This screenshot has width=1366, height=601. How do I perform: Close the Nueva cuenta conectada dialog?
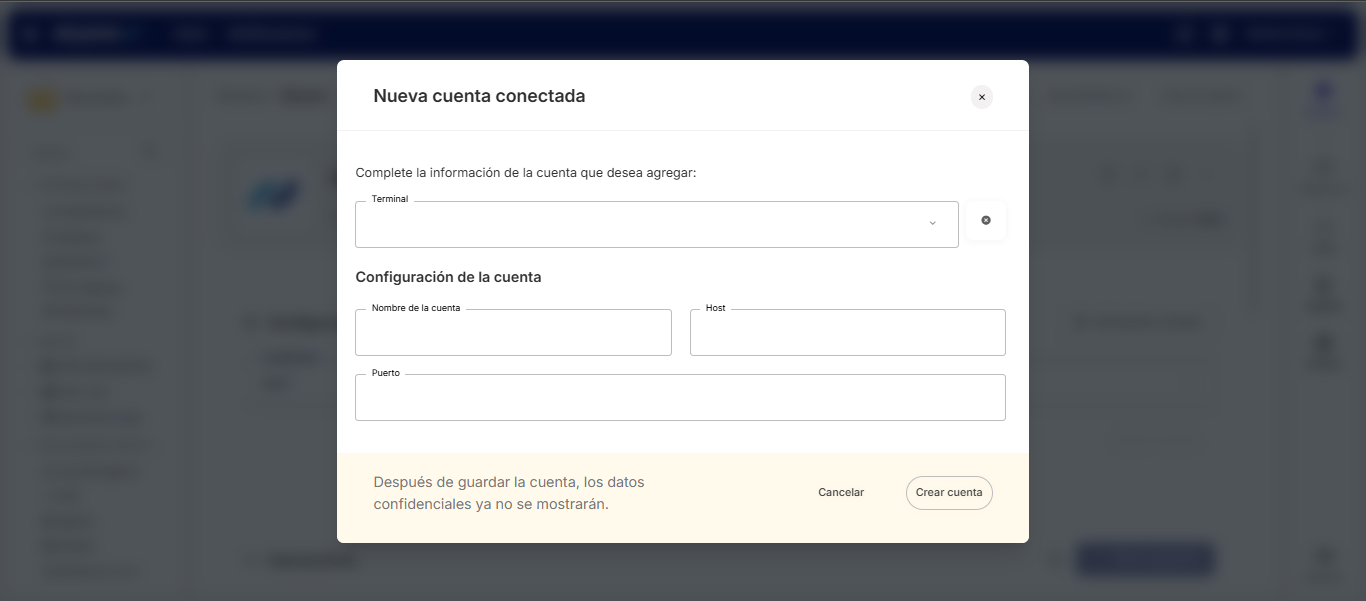[x=981, y=97]
